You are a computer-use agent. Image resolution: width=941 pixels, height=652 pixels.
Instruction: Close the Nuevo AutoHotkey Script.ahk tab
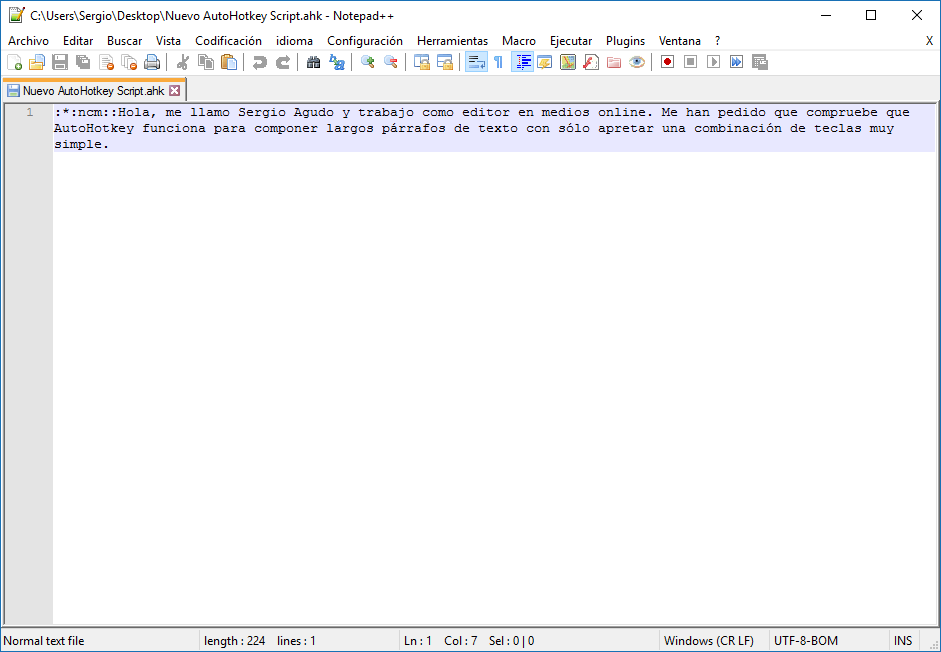tap(175, 90)
